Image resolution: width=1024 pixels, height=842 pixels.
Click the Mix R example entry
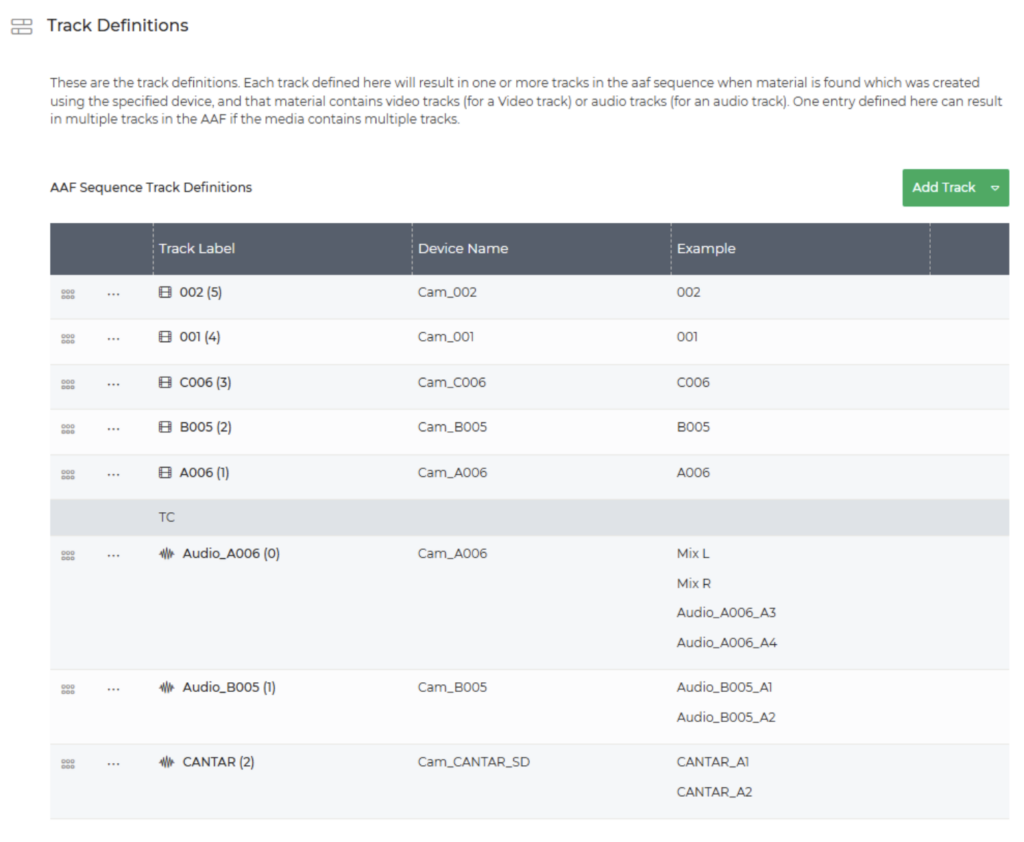(694, 583)
